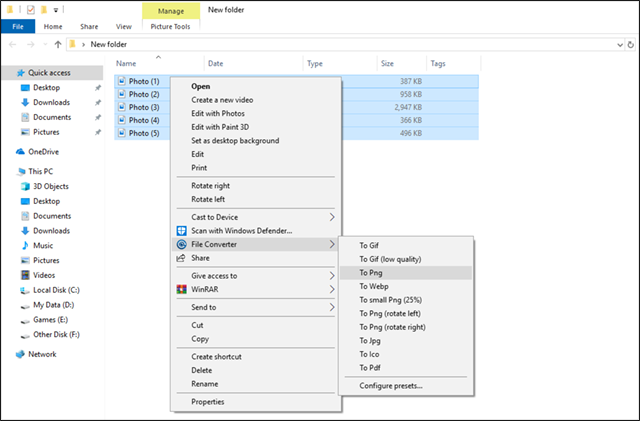The image size is (640, 421).
Task: Expand the Give access to submenu
Action: [x=332, y=275]
